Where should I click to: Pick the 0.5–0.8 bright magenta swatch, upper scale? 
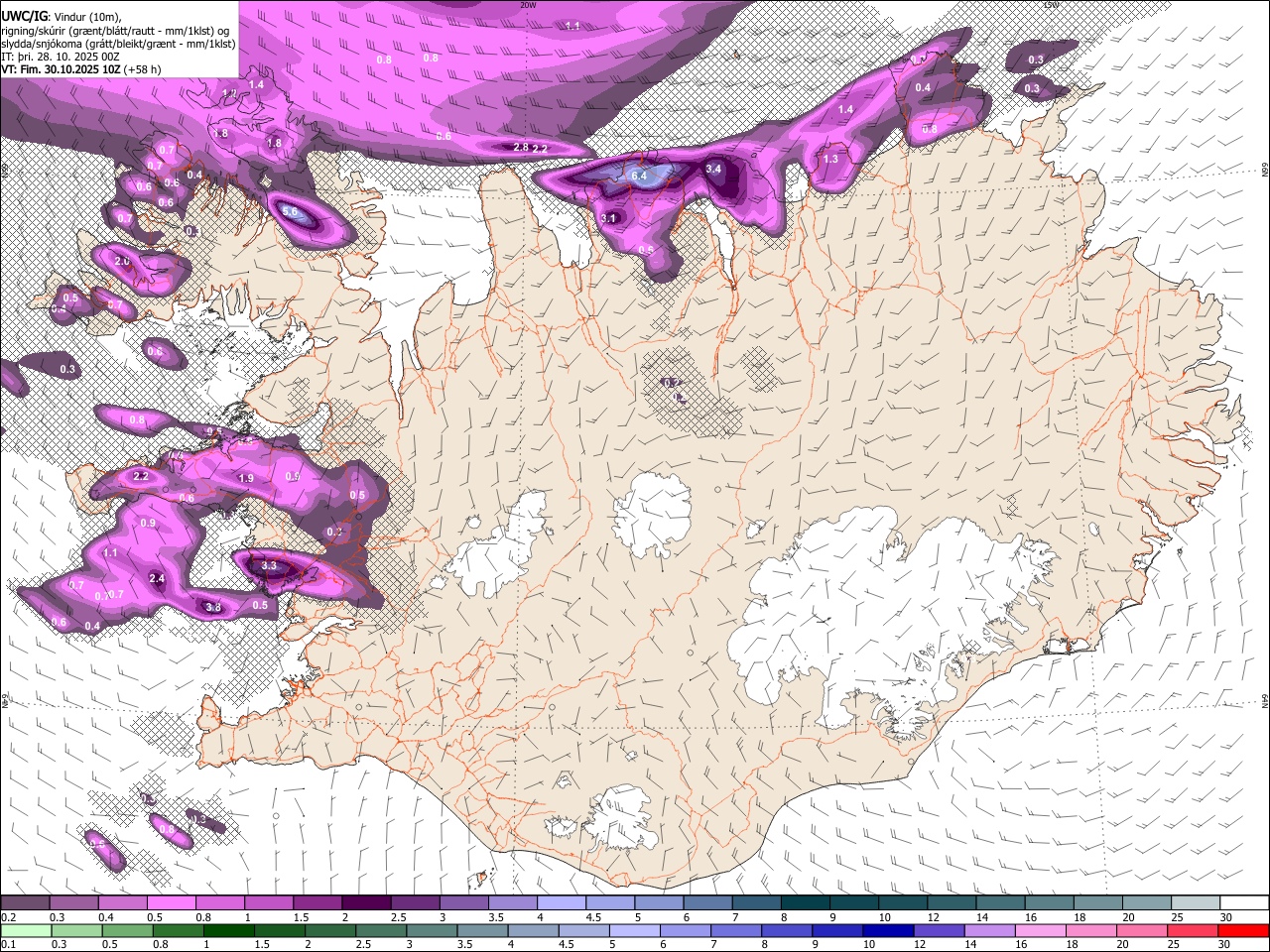[171, 903]
